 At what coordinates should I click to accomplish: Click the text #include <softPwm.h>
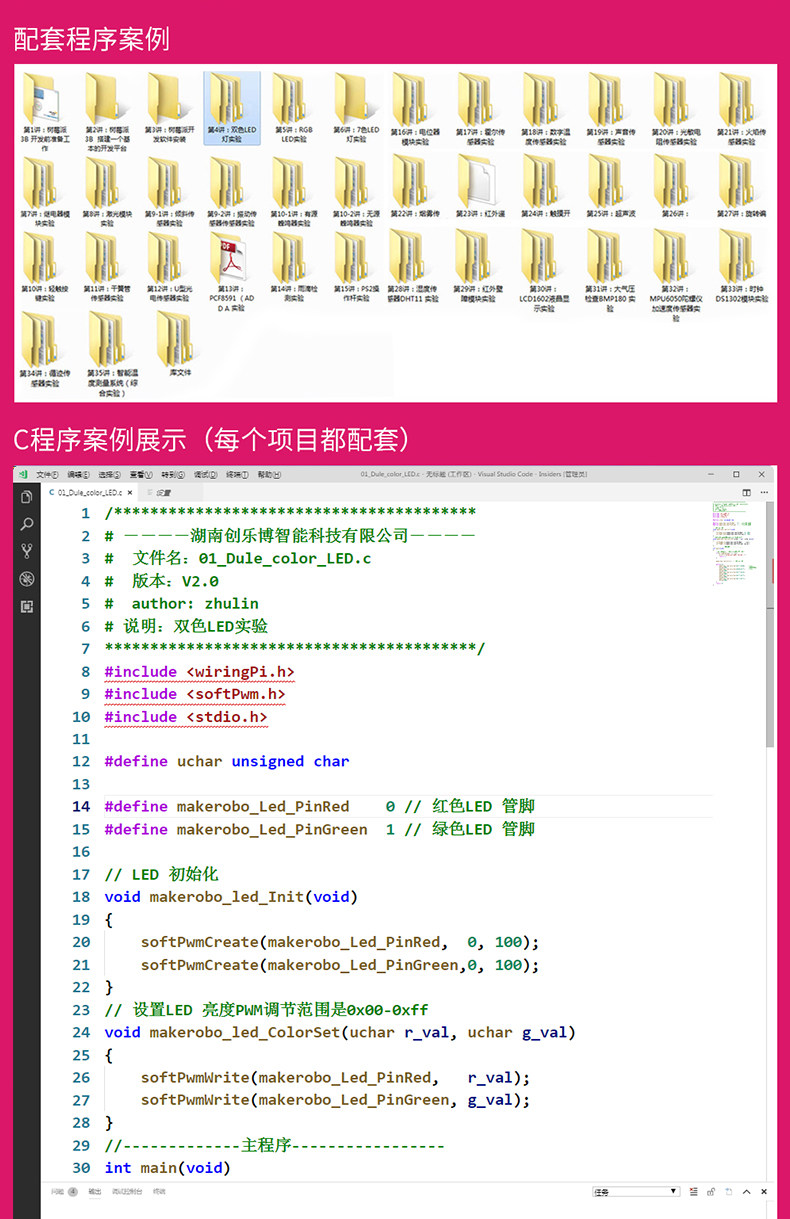195,694
